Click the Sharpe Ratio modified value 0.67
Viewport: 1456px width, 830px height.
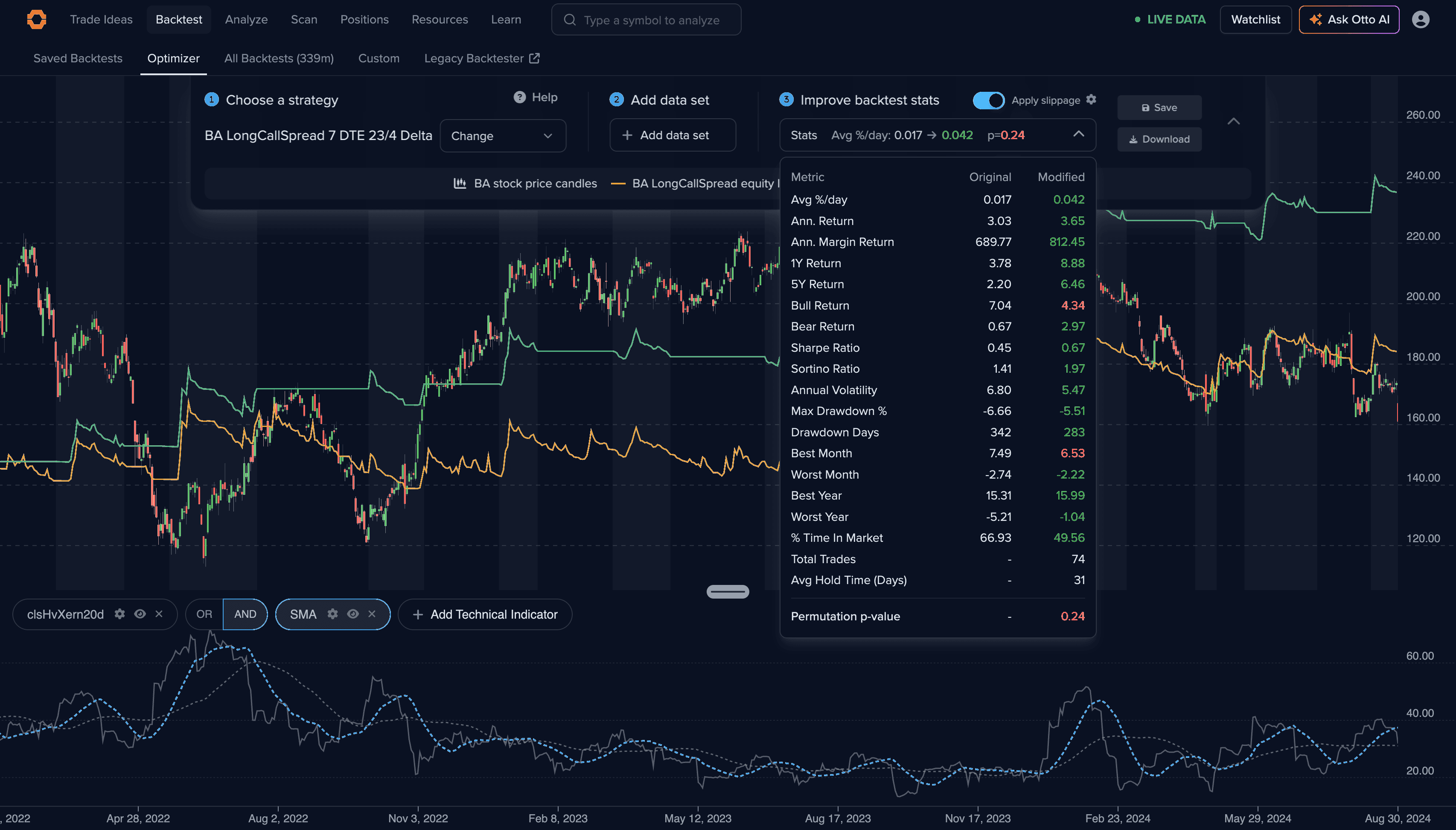pyautogui.click(x=1073, y=348)
